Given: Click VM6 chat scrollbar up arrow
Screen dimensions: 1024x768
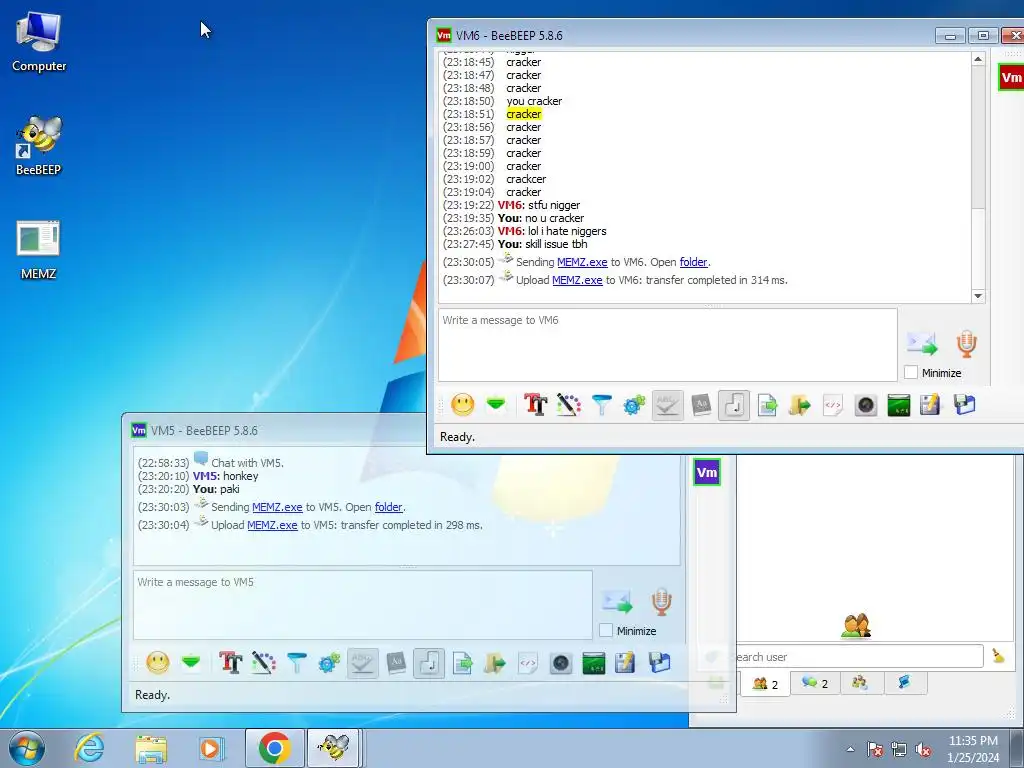Looking at the screenshot, I should click(978, 59).
